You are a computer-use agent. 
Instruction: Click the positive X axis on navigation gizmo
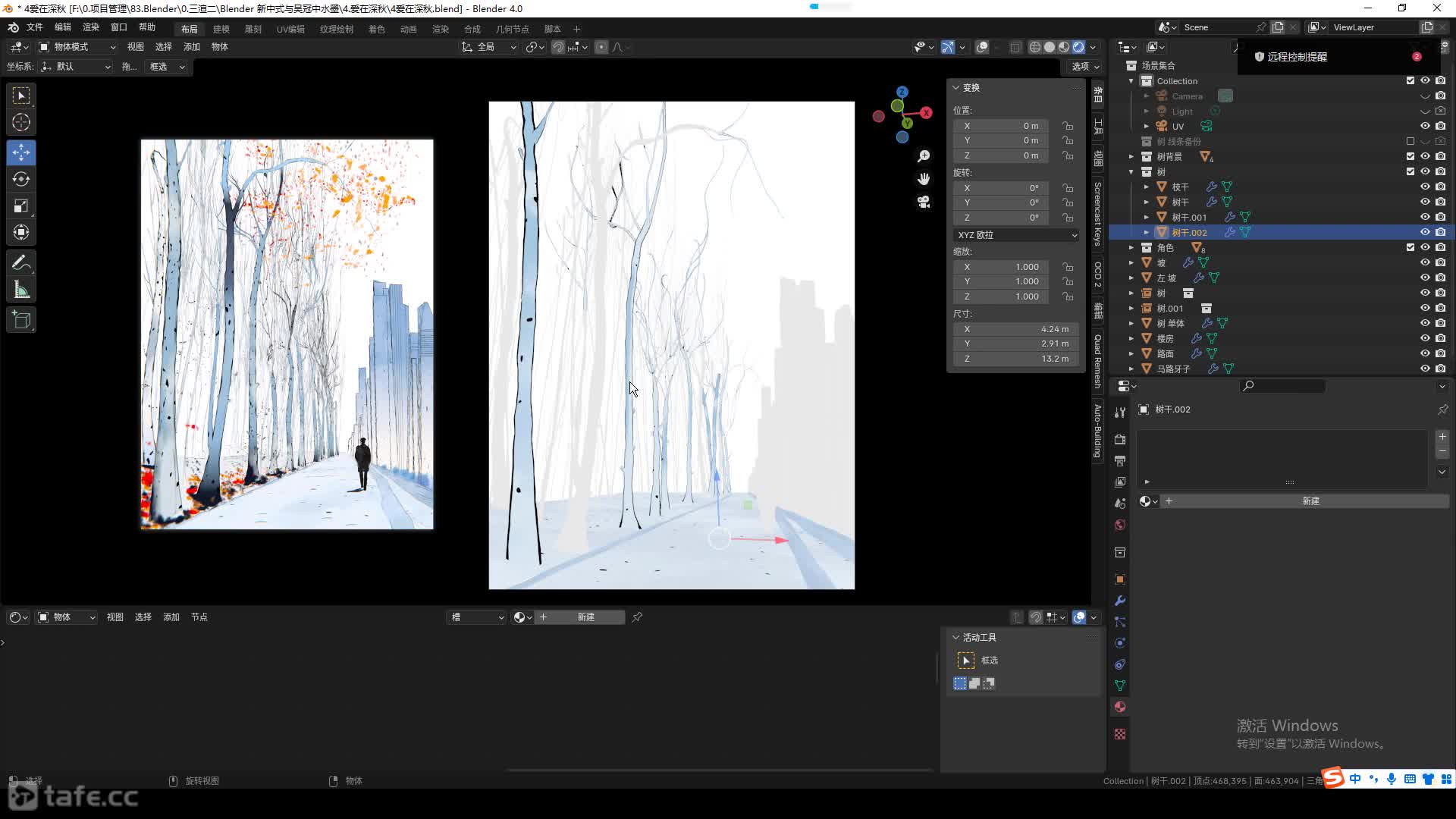click(x=927, y=112)
